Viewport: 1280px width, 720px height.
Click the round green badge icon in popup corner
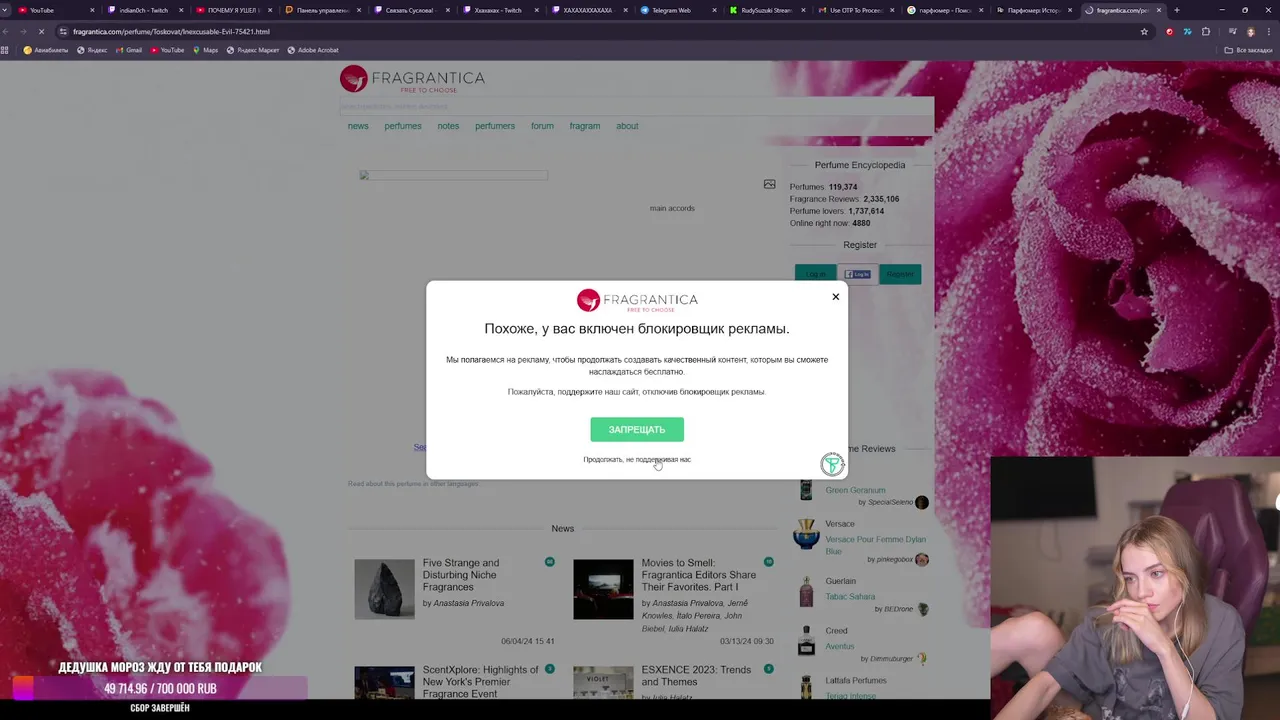point(832,464)
